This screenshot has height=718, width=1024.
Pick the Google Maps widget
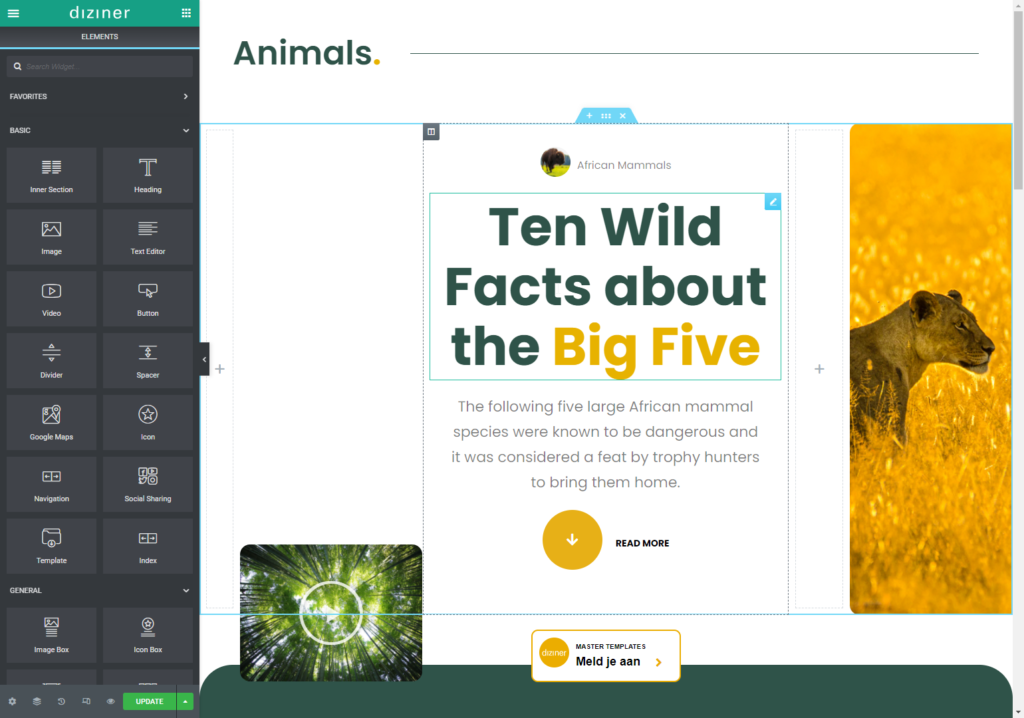(x=52, y=423)
